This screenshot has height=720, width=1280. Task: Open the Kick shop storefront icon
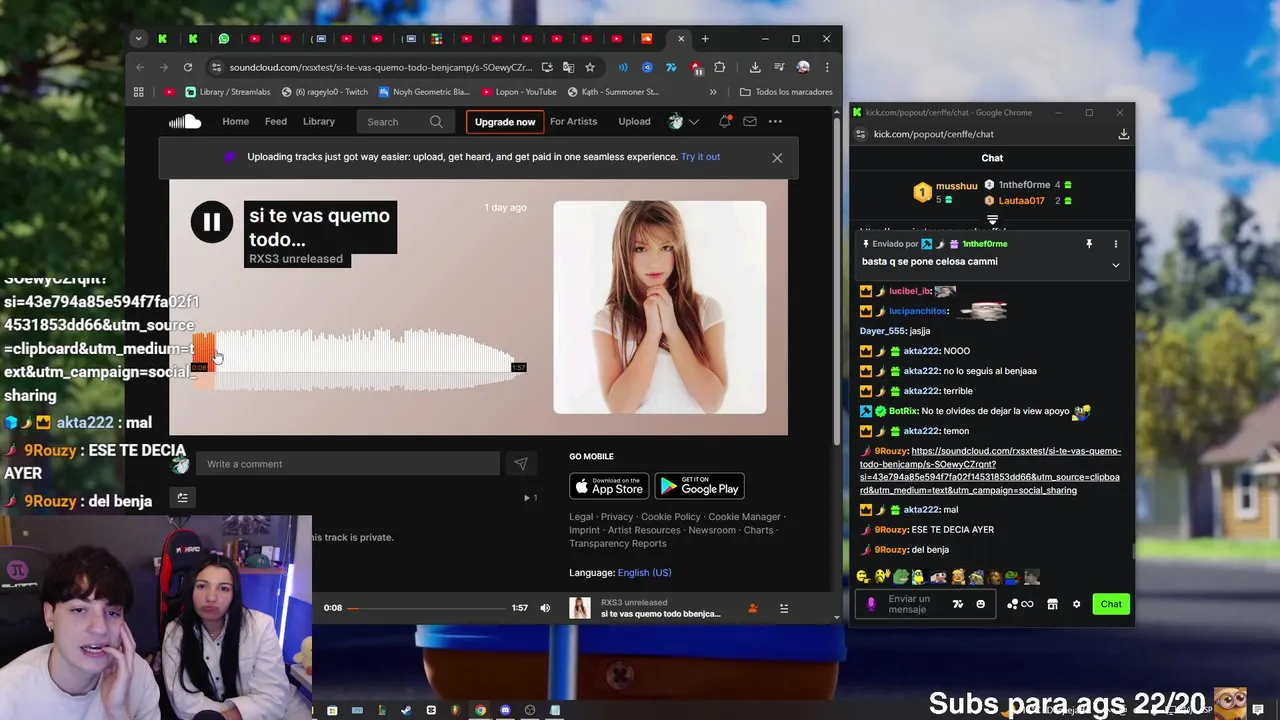click(1052, 604)
